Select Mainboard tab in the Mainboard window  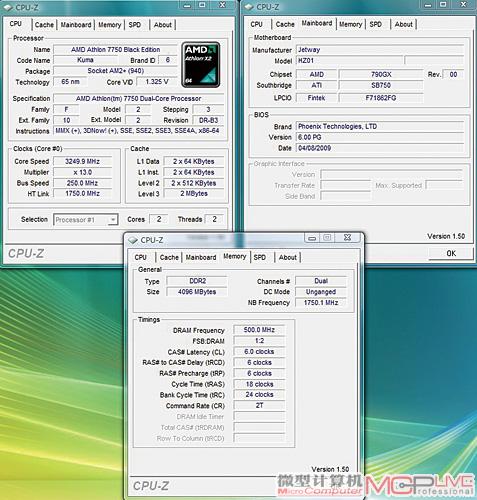pyautogui.click(x=317, y=23)
